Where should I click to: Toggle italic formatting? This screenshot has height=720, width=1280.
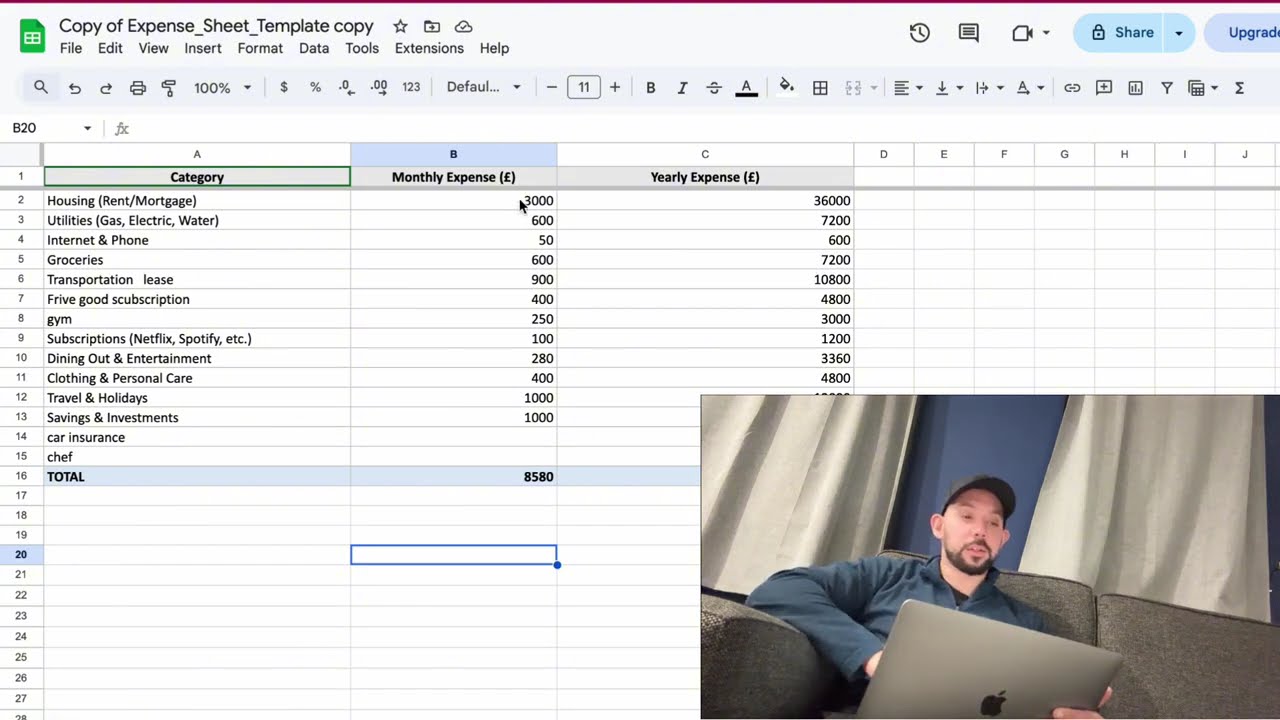point(682,88)
